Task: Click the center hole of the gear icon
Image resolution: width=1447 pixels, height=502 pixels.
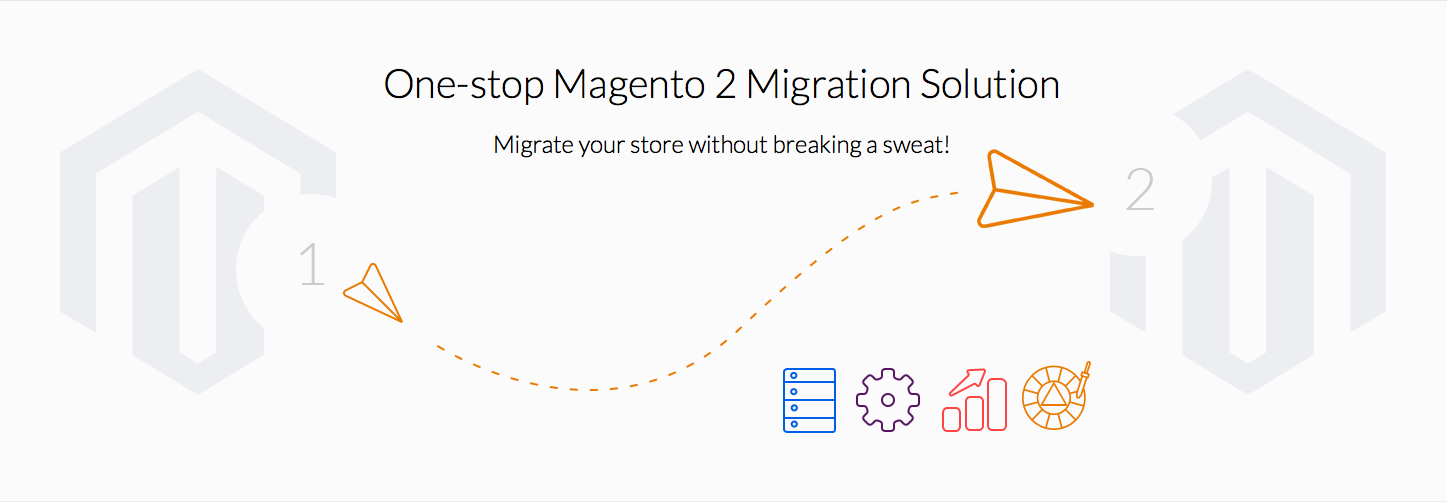Action: coord(888,400)
